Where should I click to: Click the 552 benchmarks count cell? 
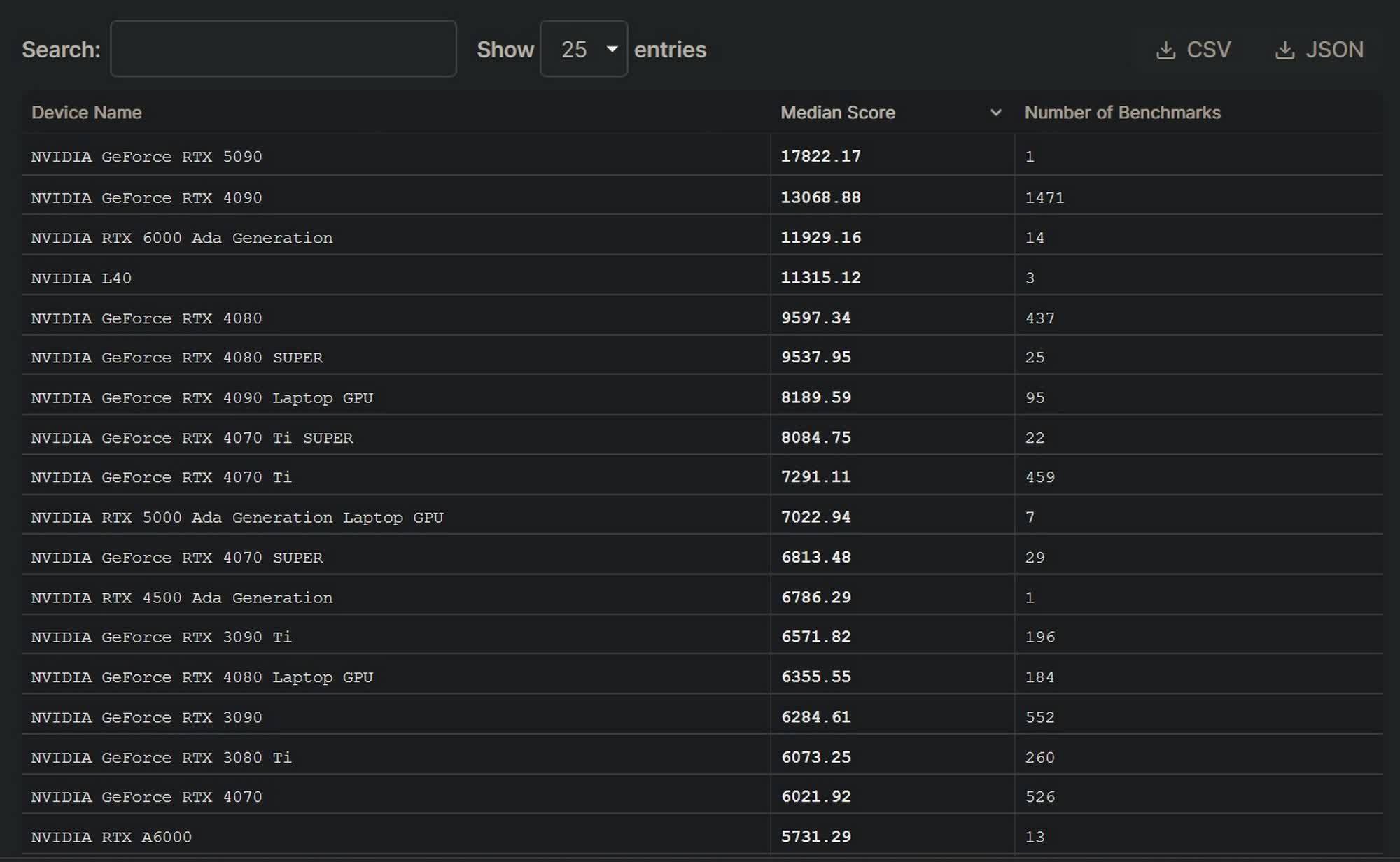[x=1039, y=717]
